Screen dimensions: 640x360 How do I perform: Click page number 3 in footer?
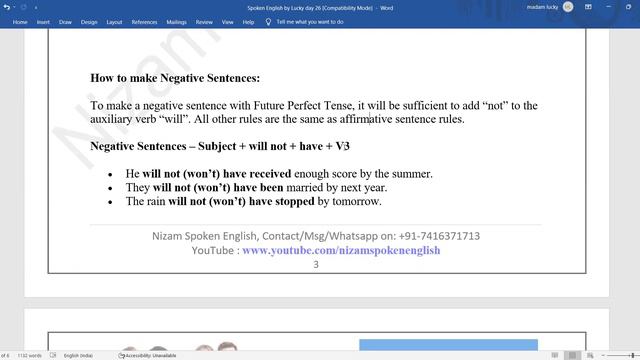[x=316, y=264]
